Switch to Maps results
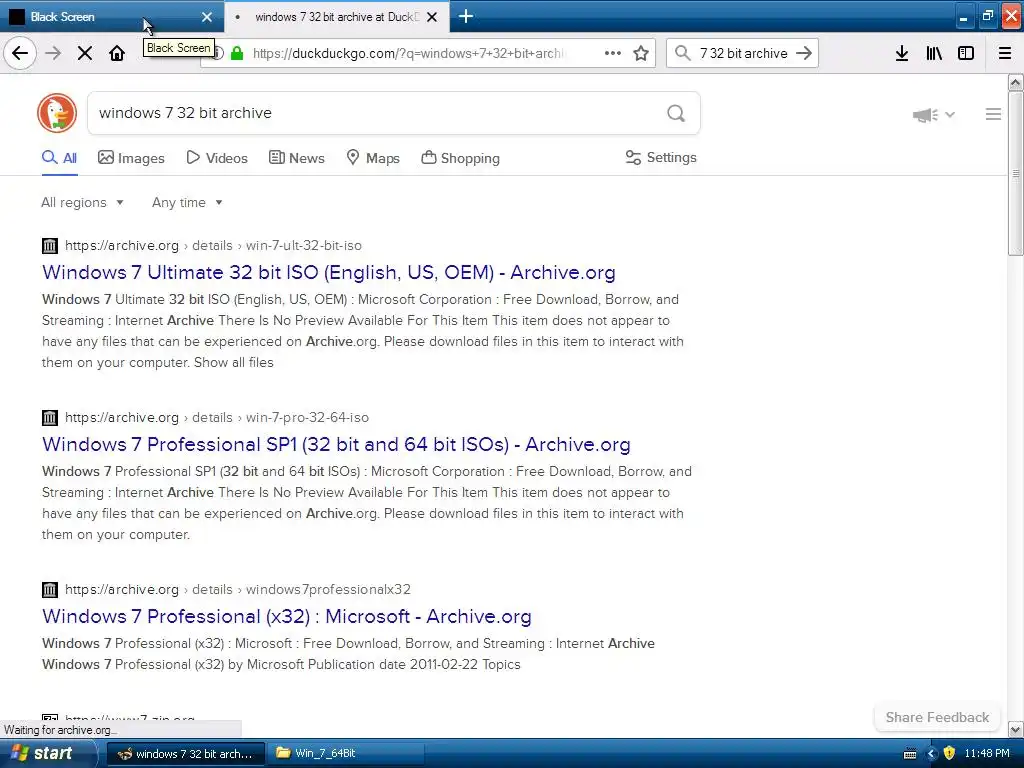Image resolution: width=1024 pixels, height=768 pixels. tap(373, 158)
